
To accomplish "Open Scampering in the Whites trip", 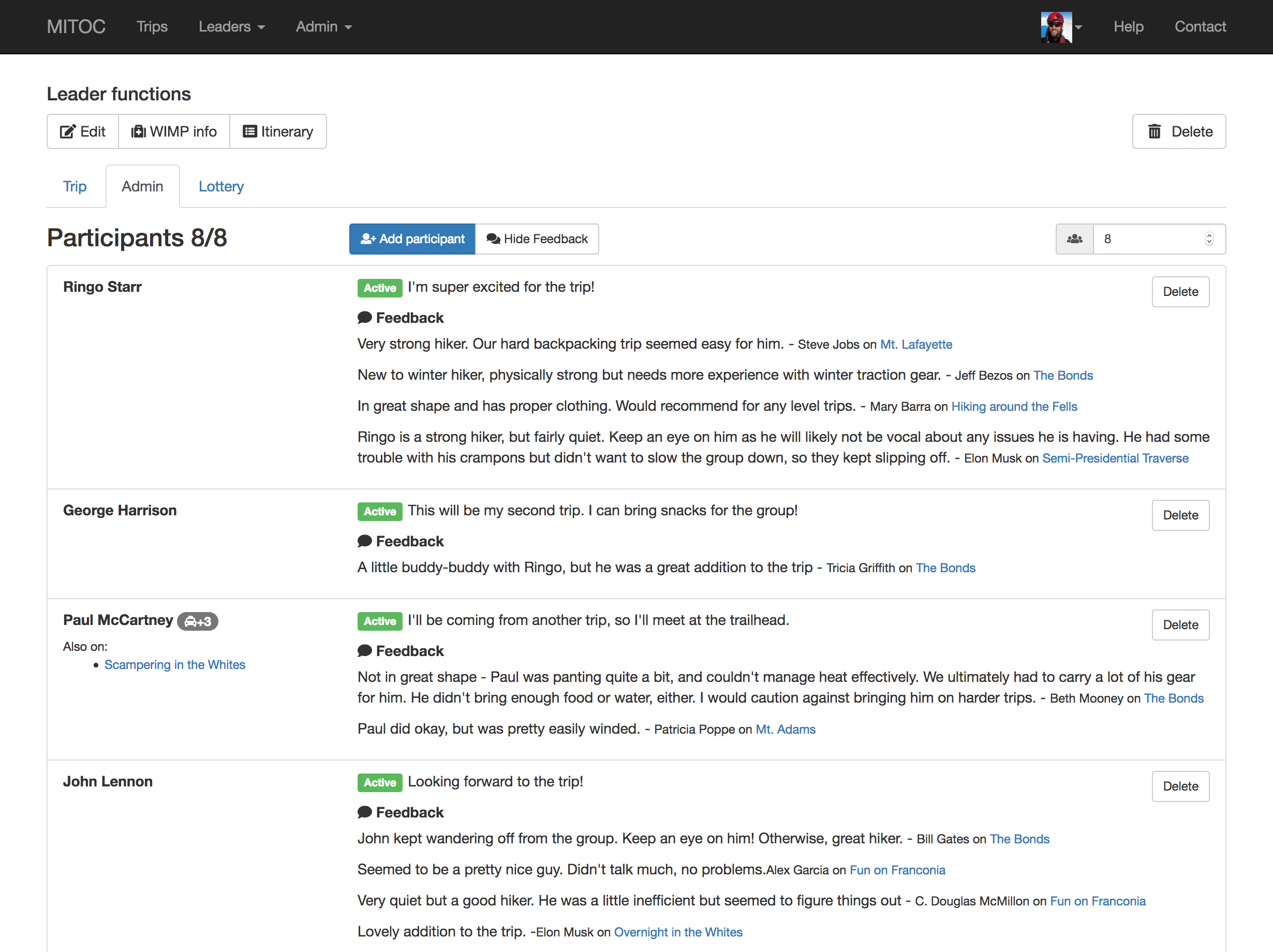I will [x=175, y=664].
